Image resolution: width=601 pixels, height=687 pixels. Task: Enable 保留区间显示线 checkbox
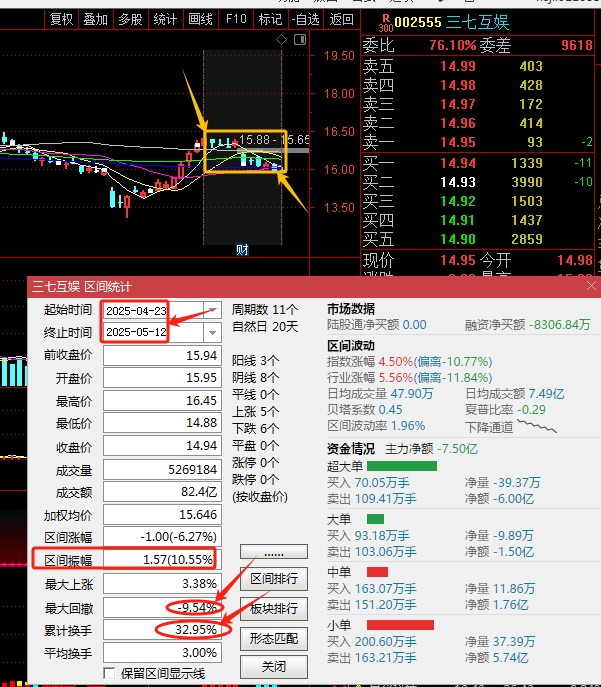(109, 673)
